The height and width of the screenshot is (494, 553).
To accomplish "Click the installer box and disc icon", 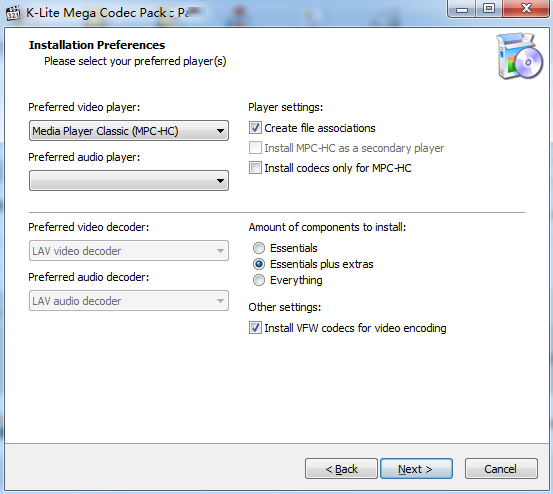I will coord(519,56).
